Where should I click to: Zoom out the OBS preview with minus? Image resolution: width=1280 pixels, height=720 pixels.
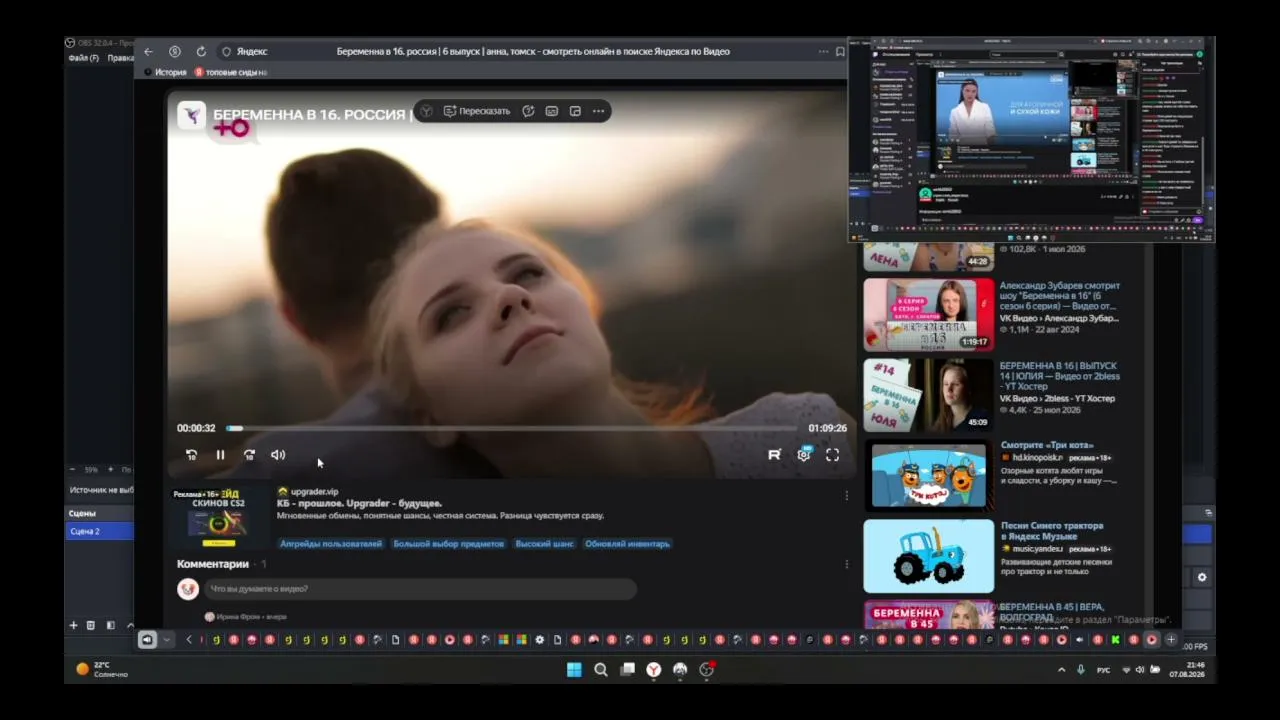coord(72,469)
